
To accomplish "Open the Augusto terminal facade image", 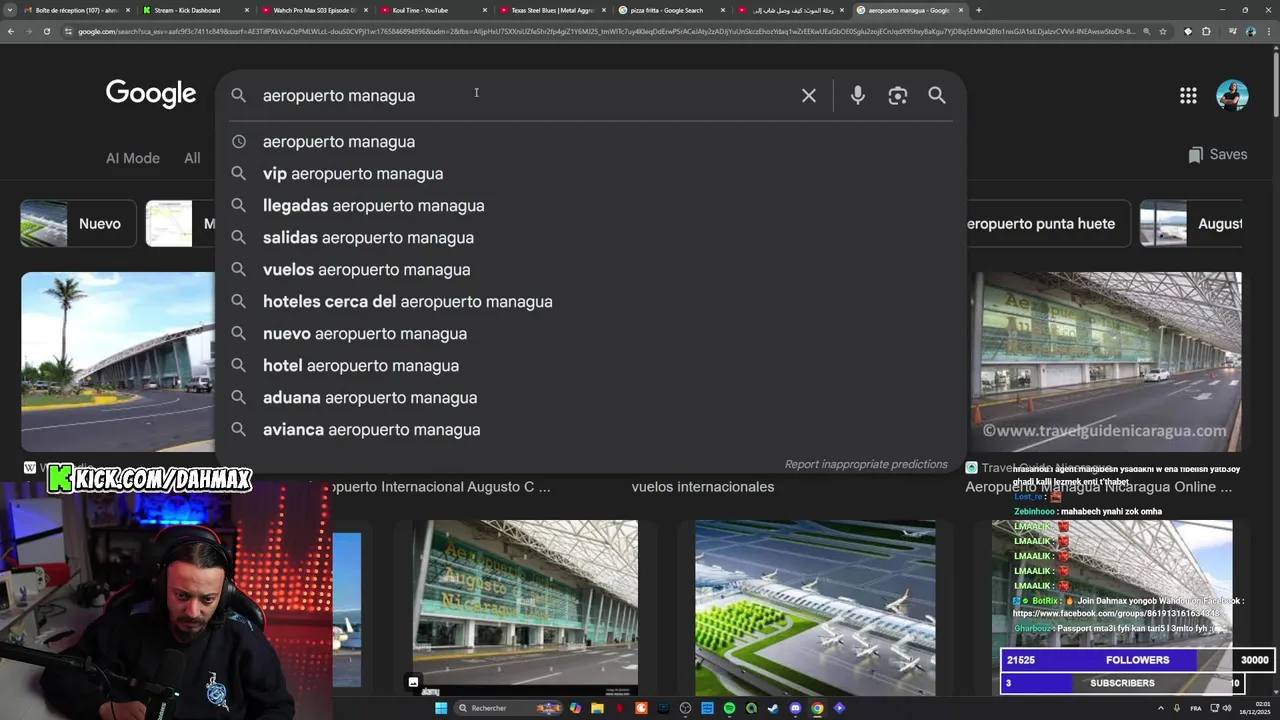I will pos(525,607).
